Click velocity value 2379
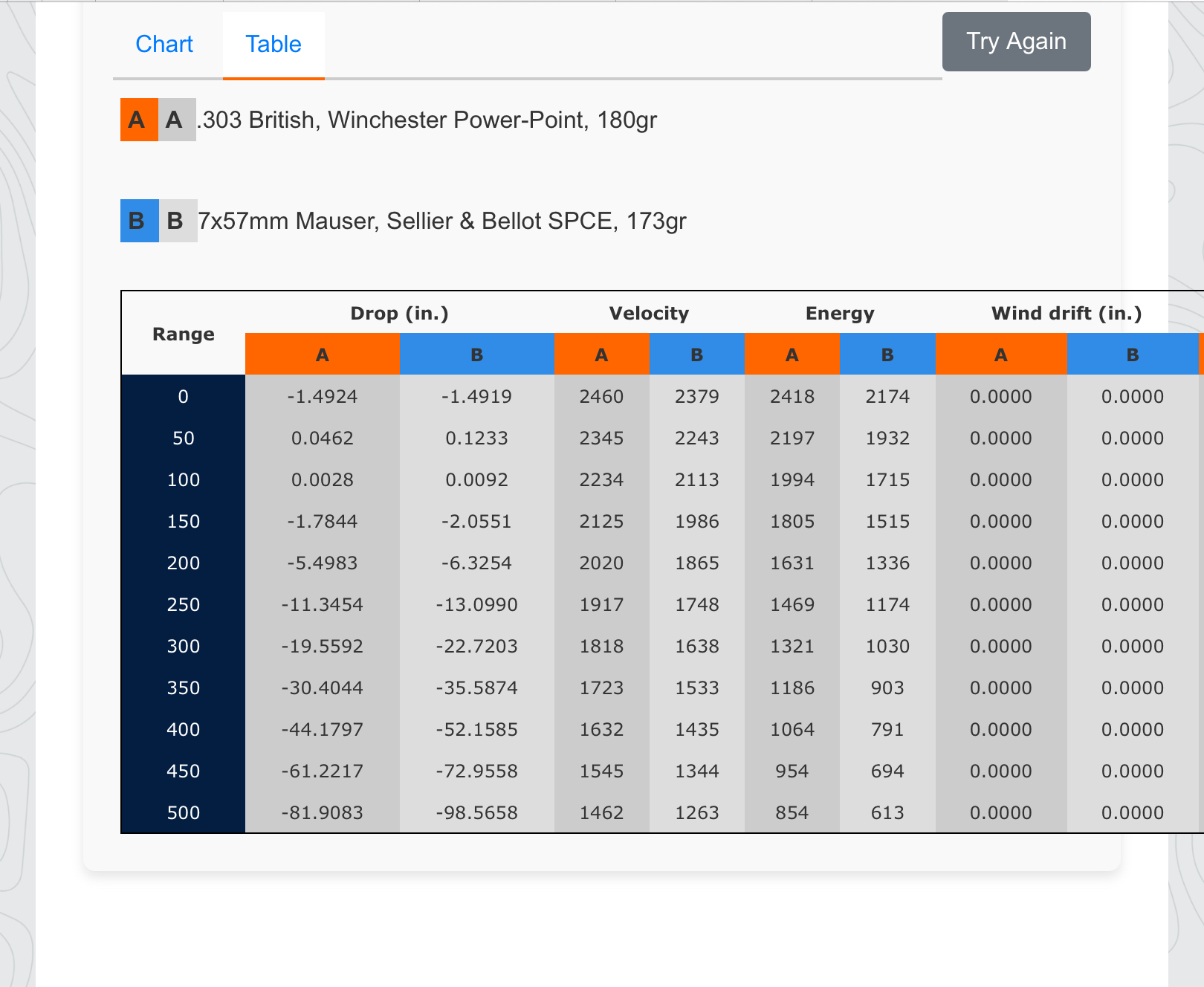1204x987 pixels. (697, 396)
